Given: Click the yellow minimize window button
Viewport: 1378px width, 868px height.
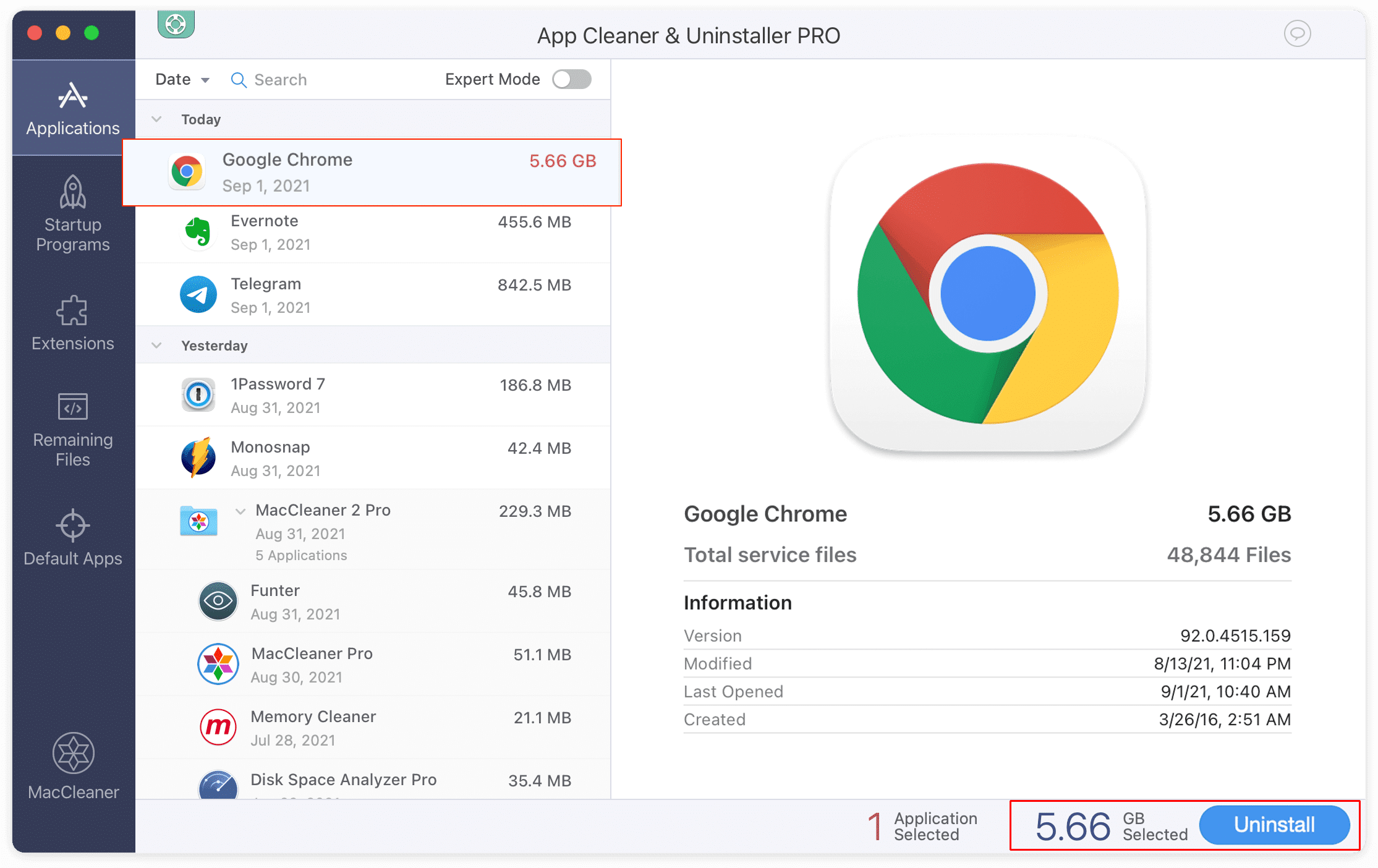Looking at the screenshot, I should pyautogui.click(x=63, y=33).
